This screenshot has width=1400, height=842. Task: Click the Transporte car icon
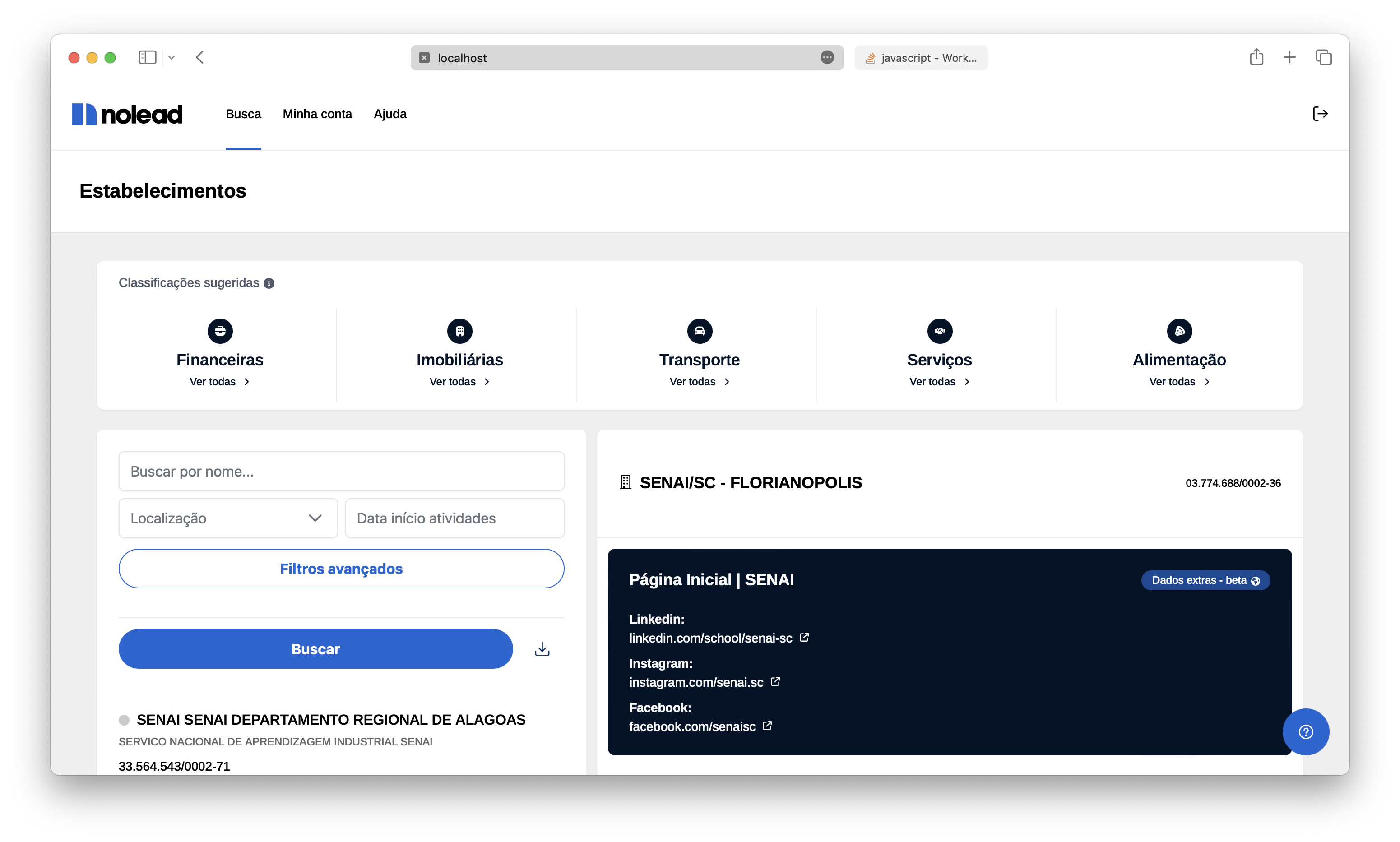(x=699, y=331)
